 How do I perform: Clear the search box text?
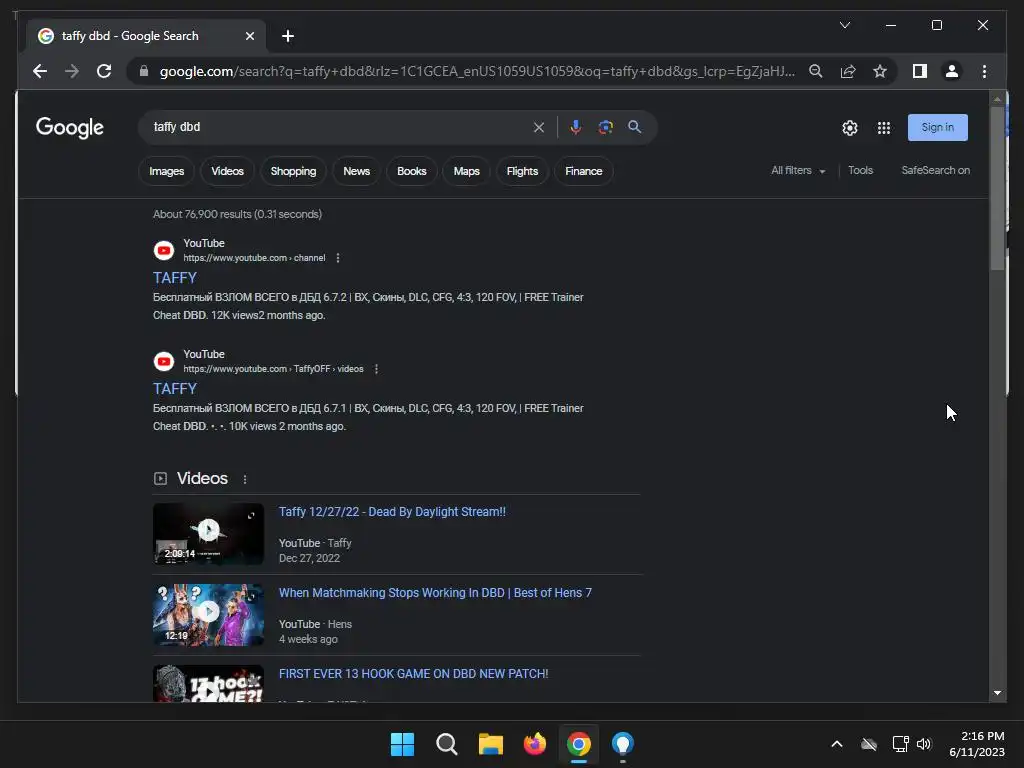point(539,127)
